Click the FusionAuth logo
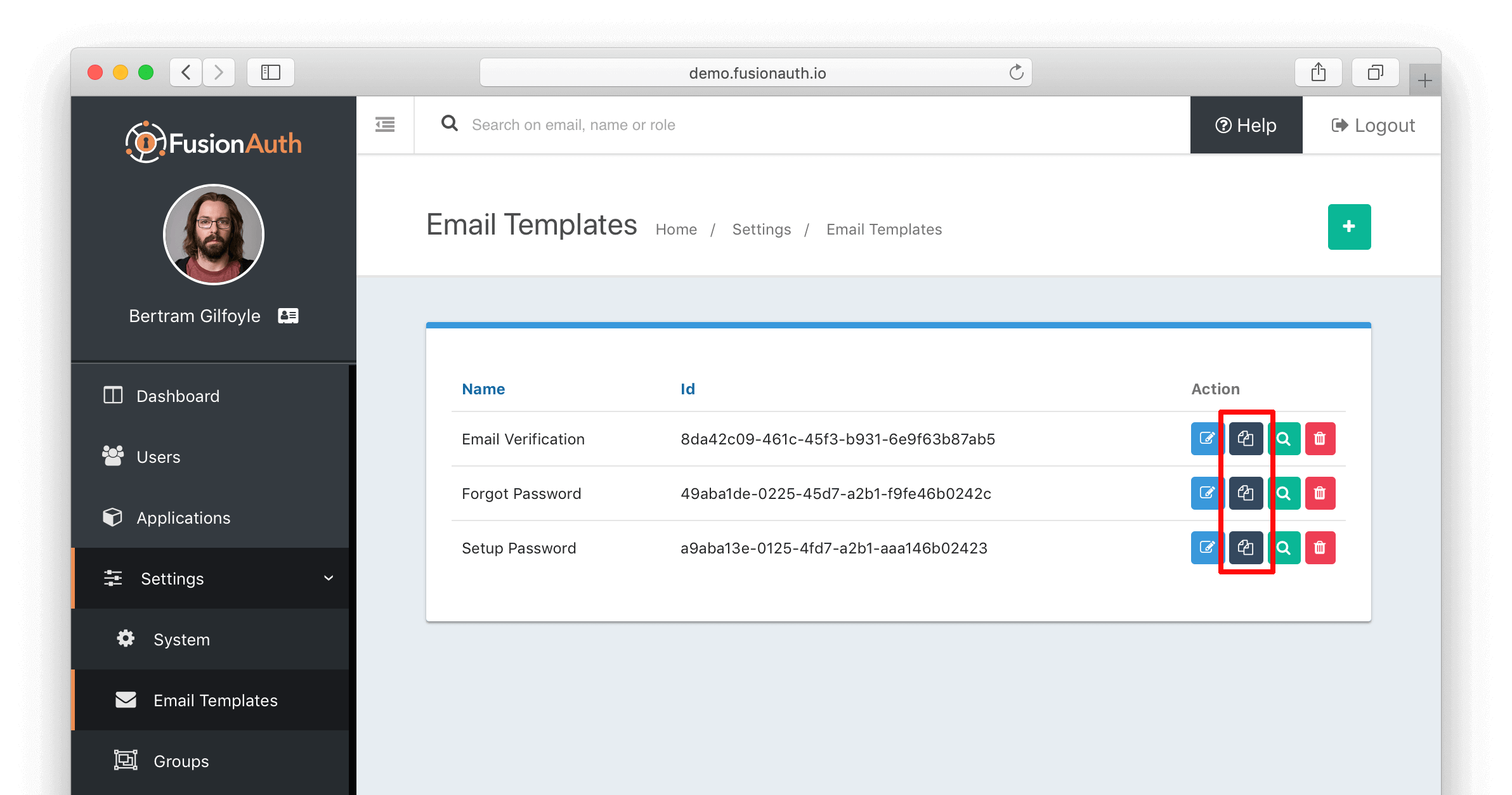Image resolution: width=1512 pixels, height=795 pixels. [214, 143]
